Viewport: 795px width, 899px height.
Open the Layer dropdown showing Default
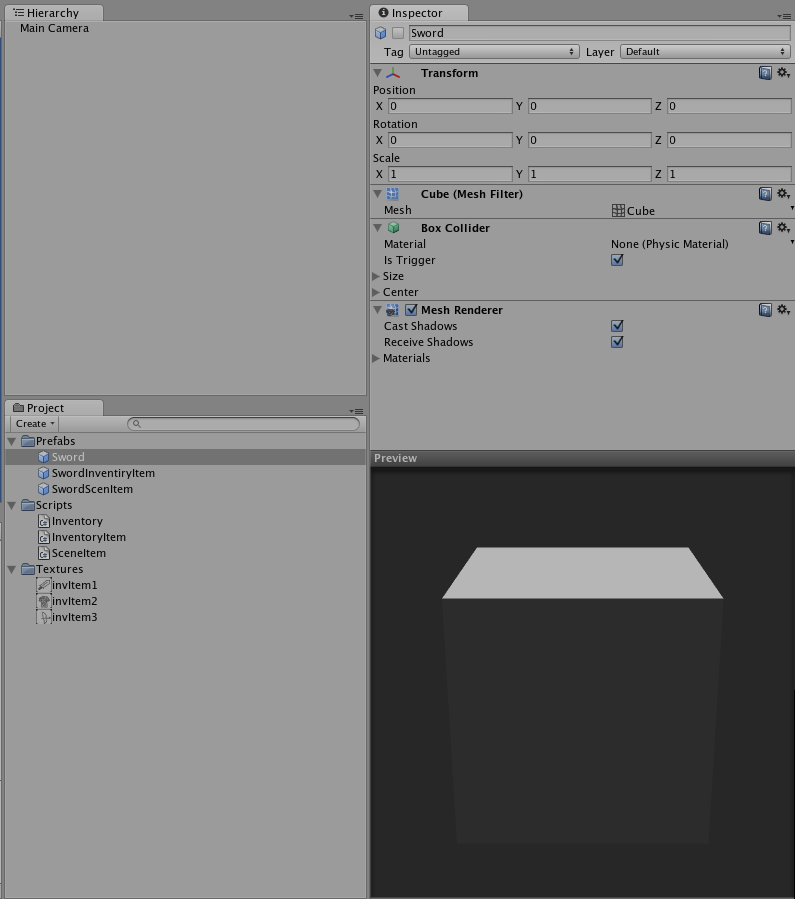(x=705, y=51)
